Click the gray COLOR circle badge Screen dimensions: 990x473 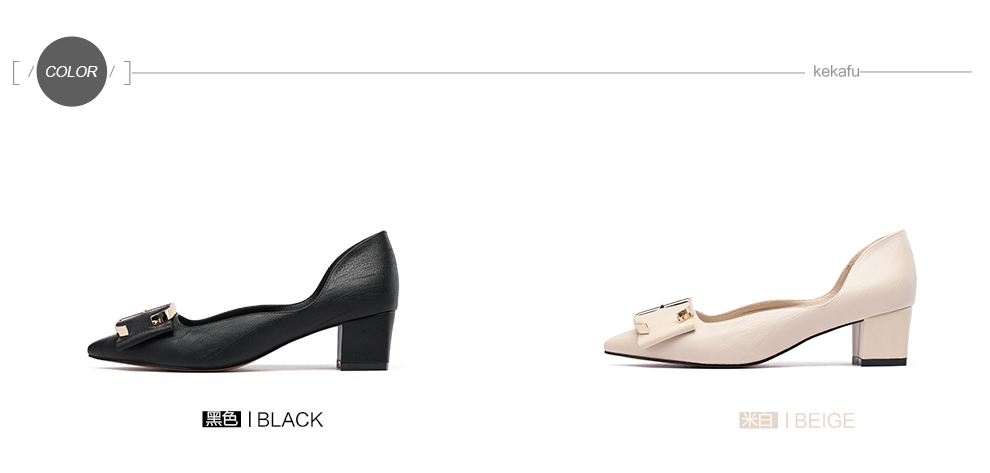(71, 71)
